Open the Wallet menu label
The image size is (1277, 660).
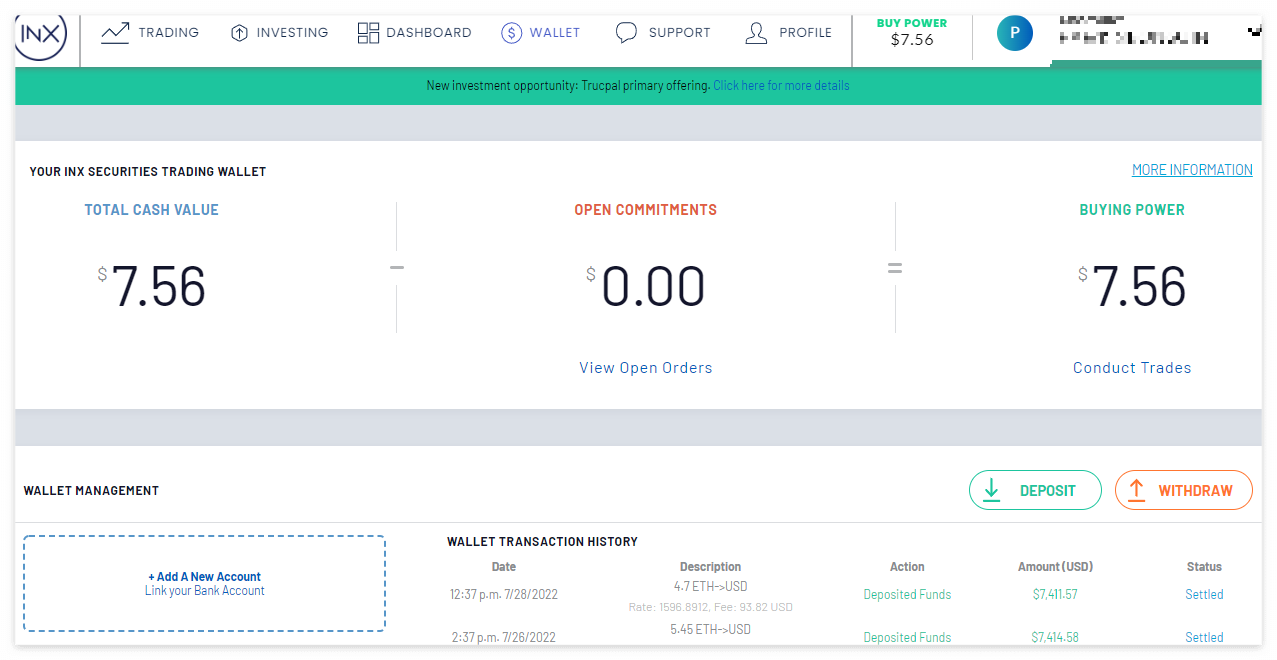point(555,33)
